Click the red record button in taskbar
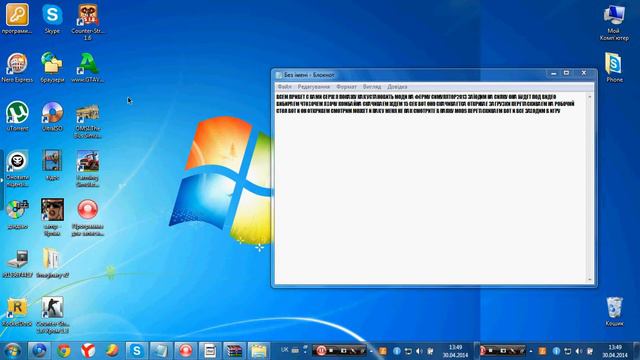This screenshot has height=360, width=640. pos(185,351)
